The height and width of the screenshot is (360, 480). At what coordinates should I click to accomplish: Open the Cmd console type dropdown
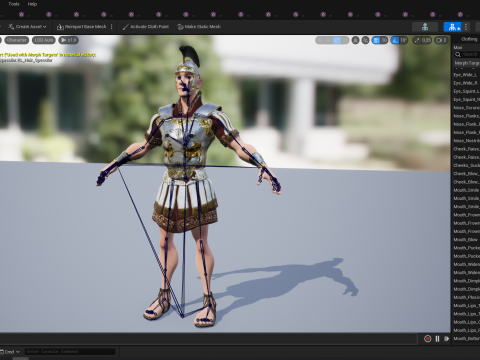(10, 352)
